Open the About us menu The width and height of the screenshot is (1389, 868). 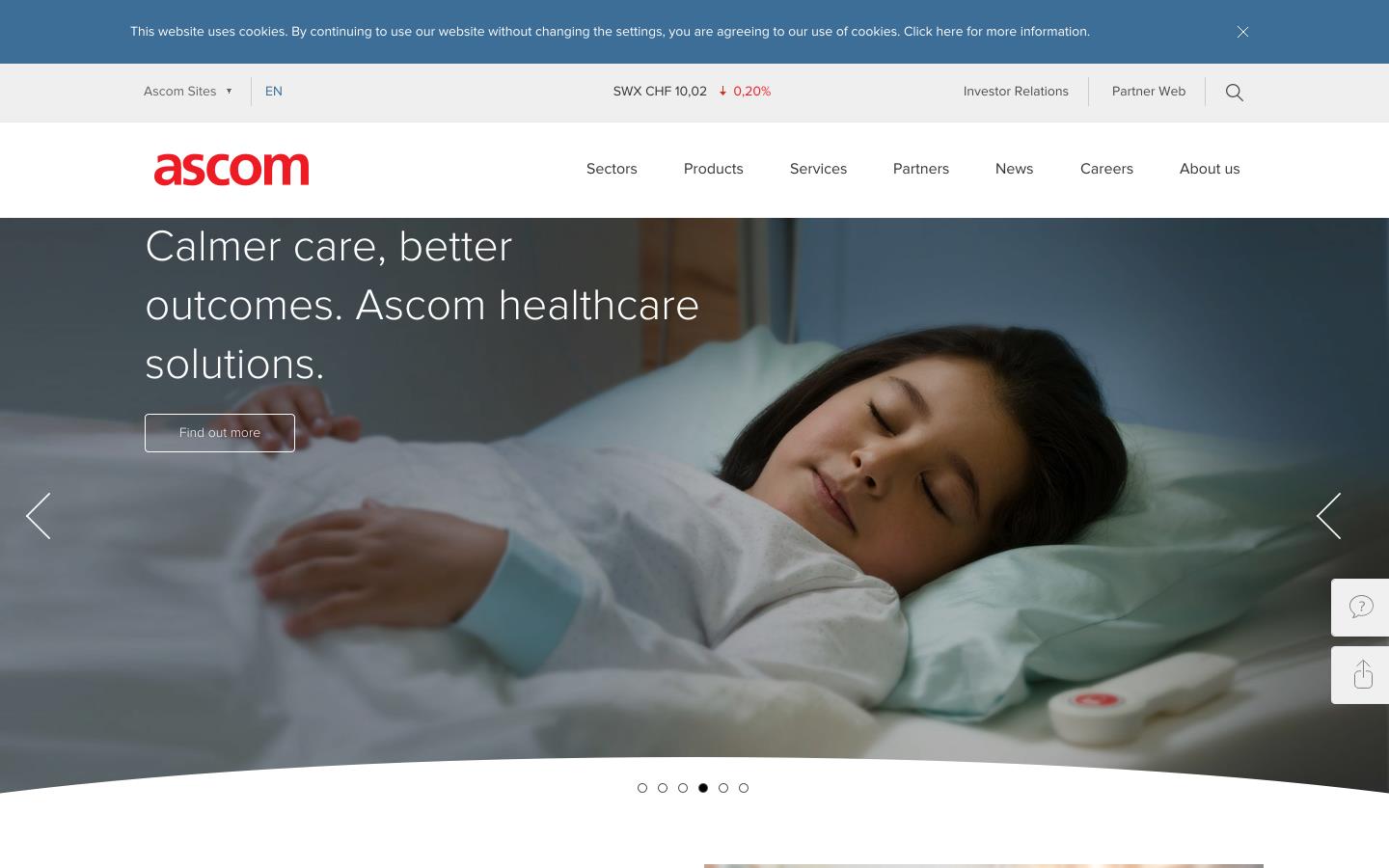(1210, 169)
